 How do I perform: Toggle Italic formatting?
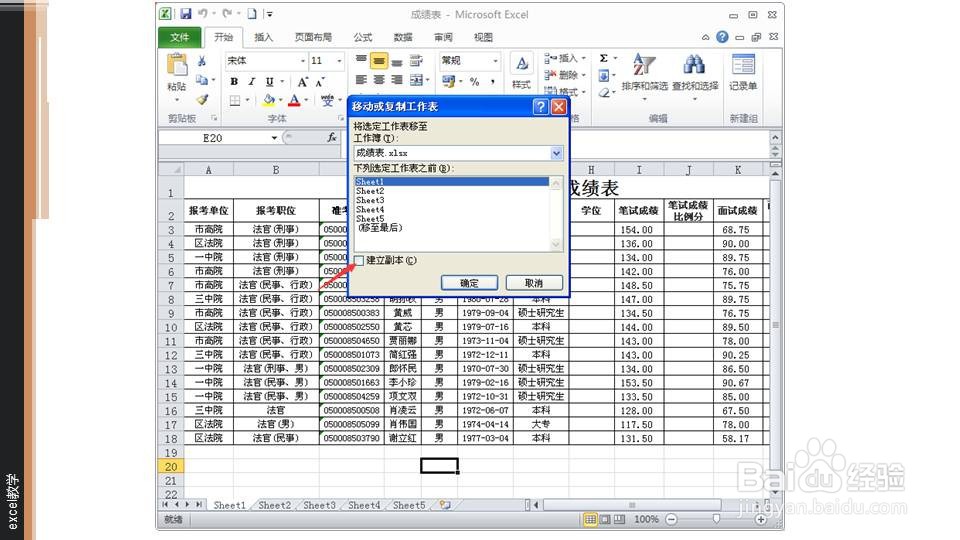coord(251,81)
